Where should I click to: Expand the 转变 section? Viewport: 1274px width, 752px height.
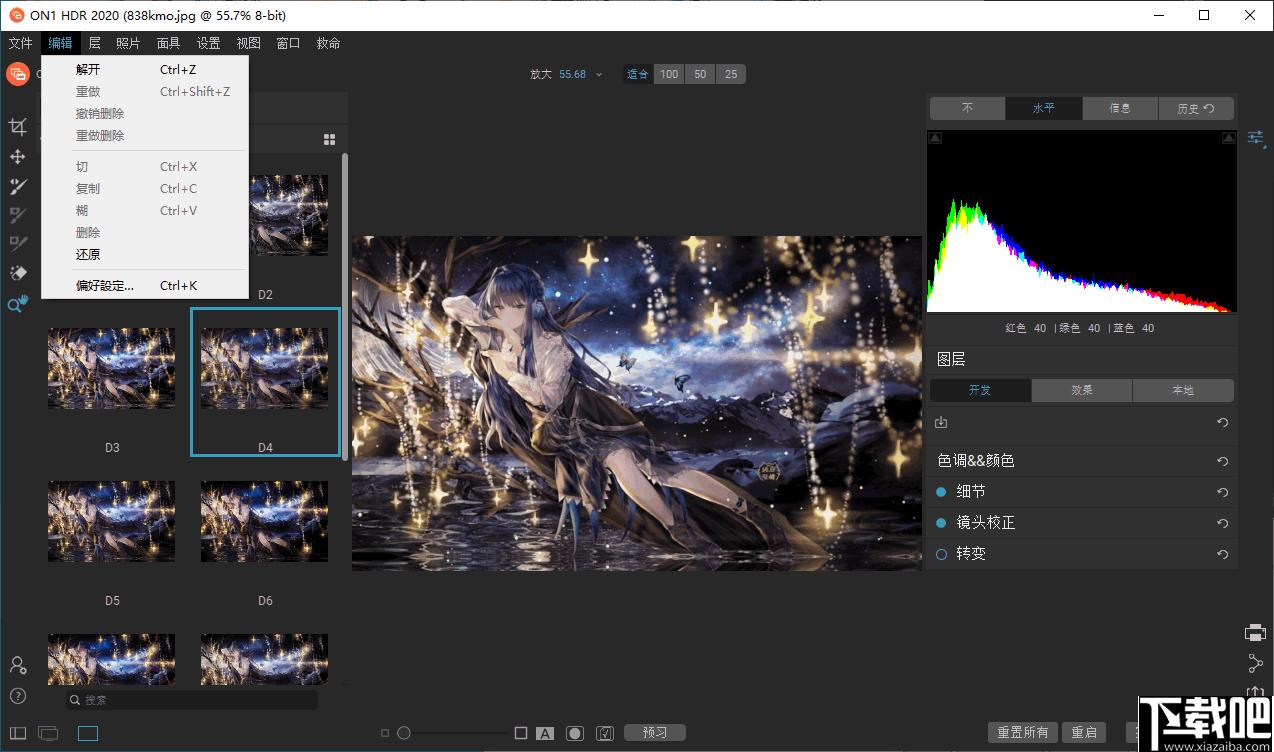point(971,554)
